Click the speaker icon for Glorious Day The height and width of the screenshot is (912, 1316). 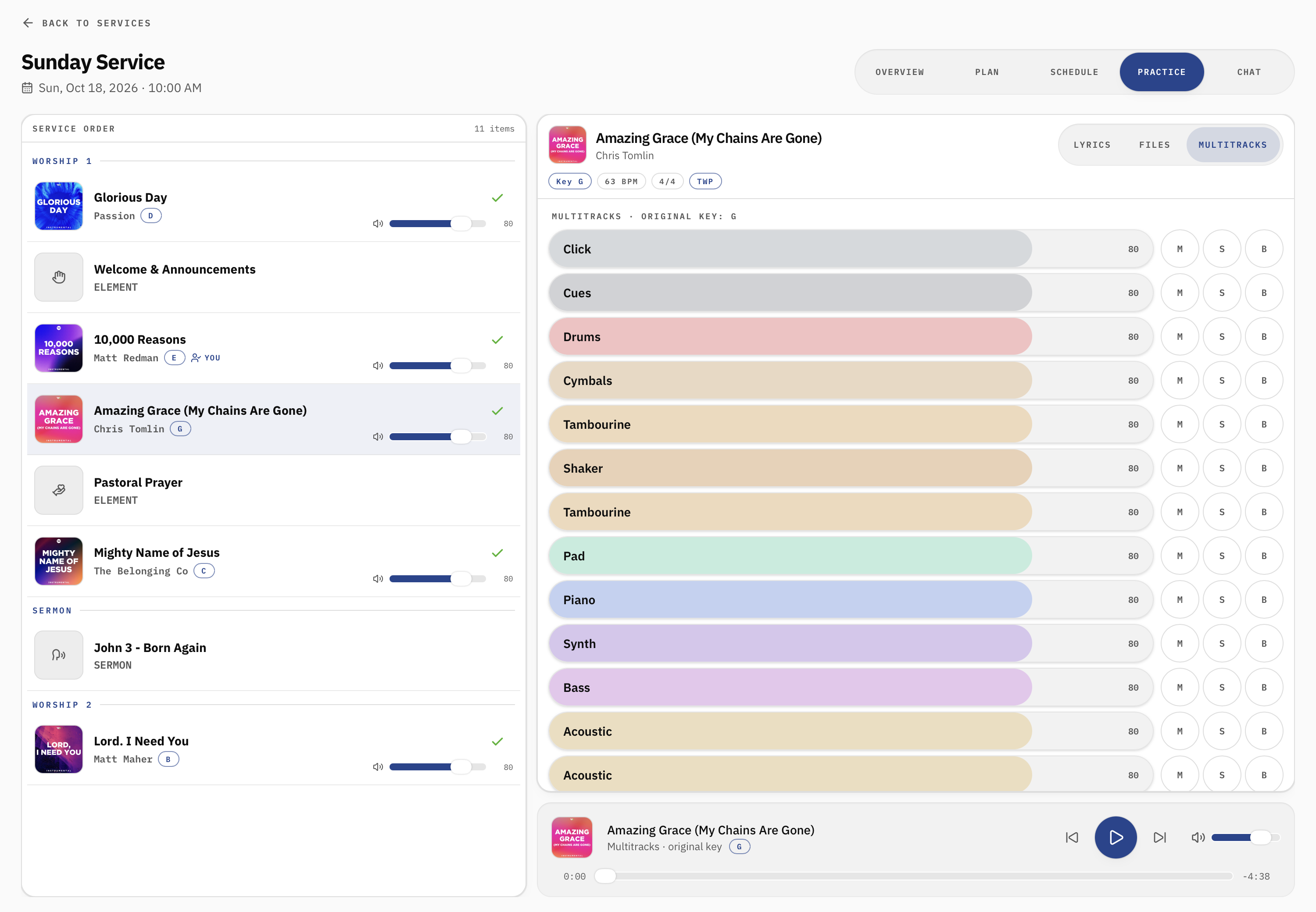coord(378,224)
